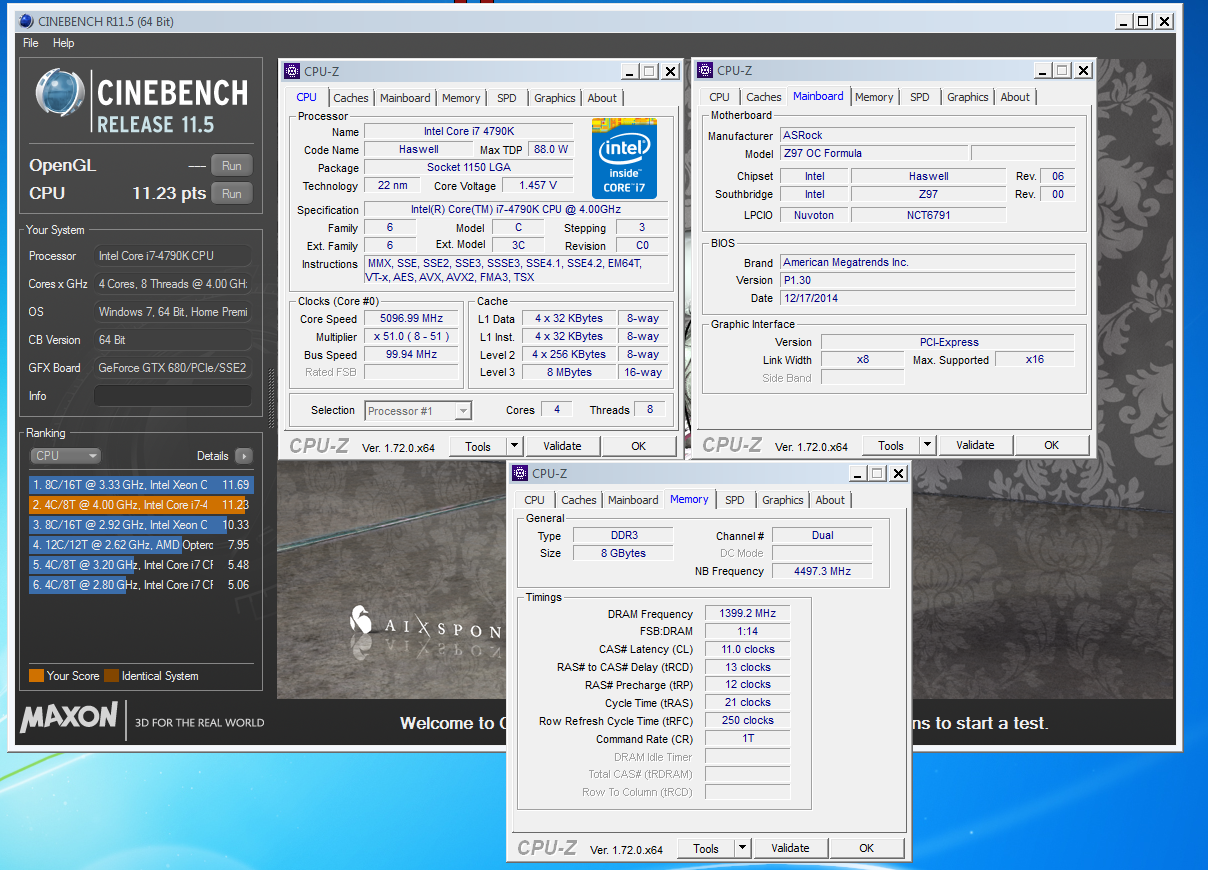Click Validate in Memory window
The image size is (1208, 870).
790,848
